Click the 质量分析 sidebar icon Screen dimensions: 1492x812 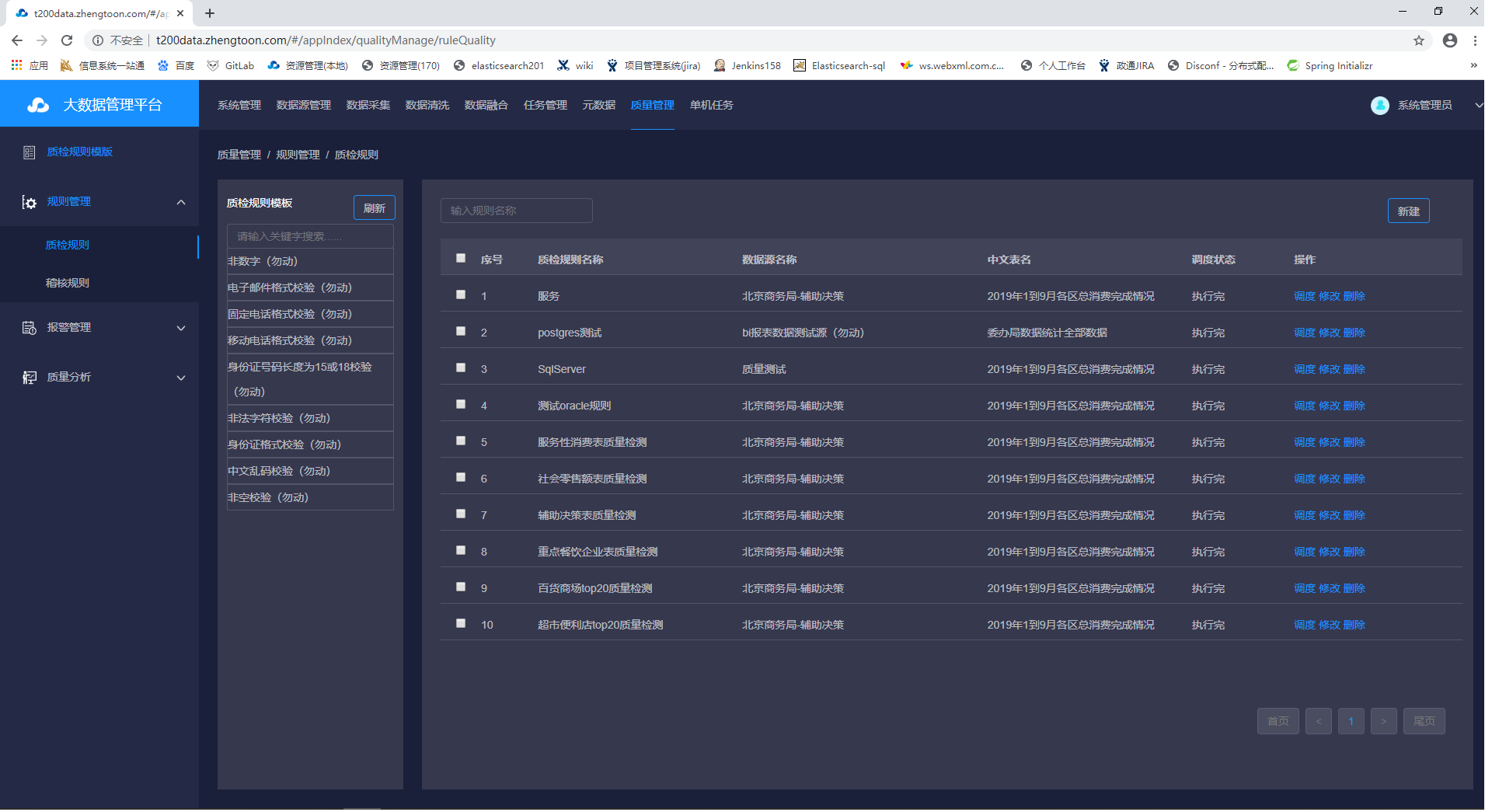coord(30,378)
